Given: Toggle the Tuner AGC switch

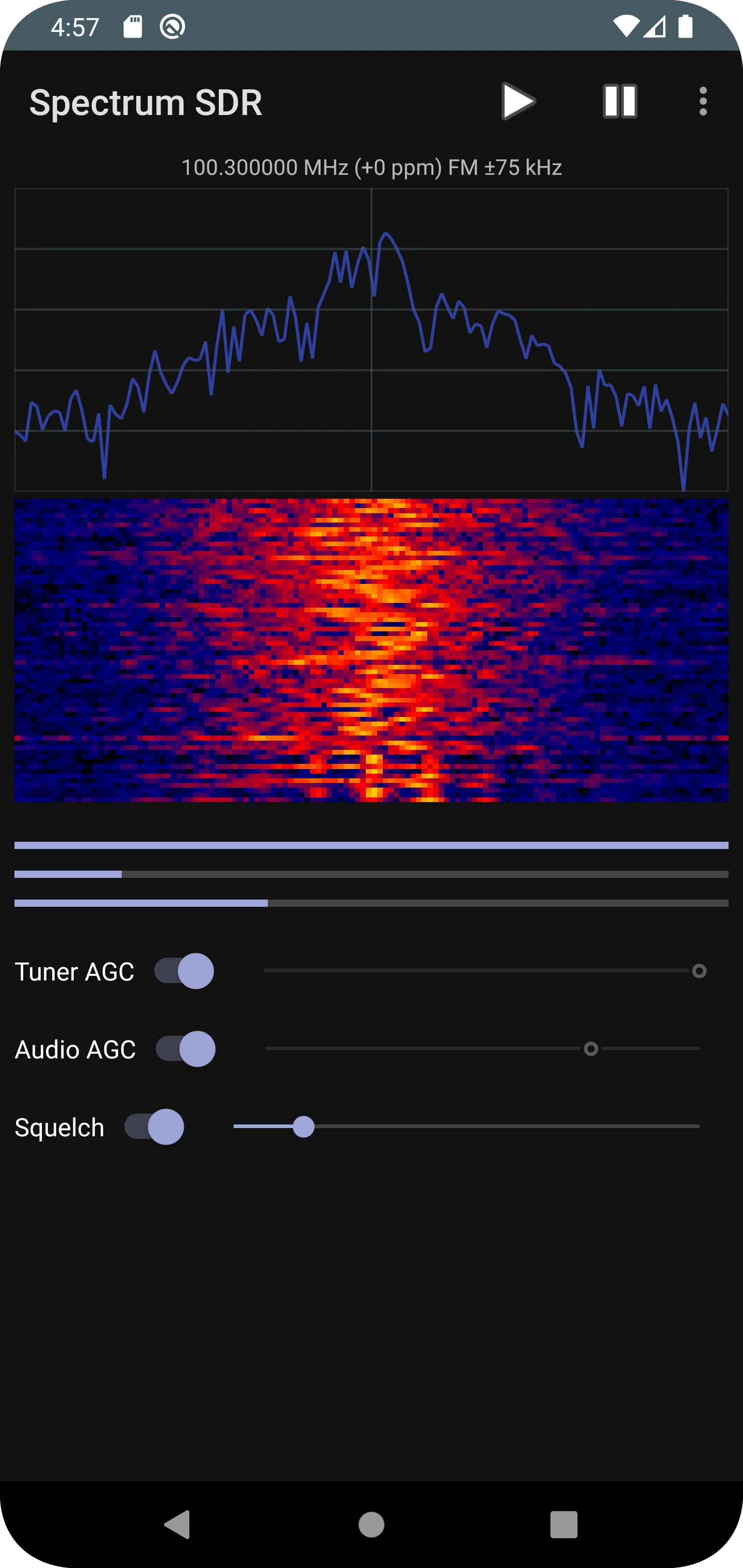Looking at the screenshot, I should click(x=184, y=971).
